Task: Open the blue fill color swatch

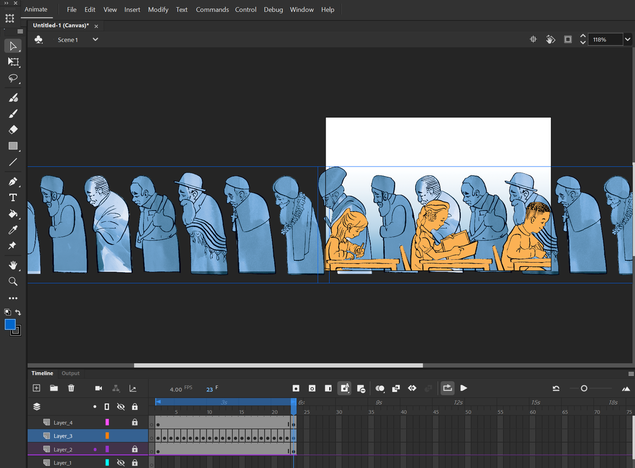Action: pyautogui.click(x=10, y=325)
